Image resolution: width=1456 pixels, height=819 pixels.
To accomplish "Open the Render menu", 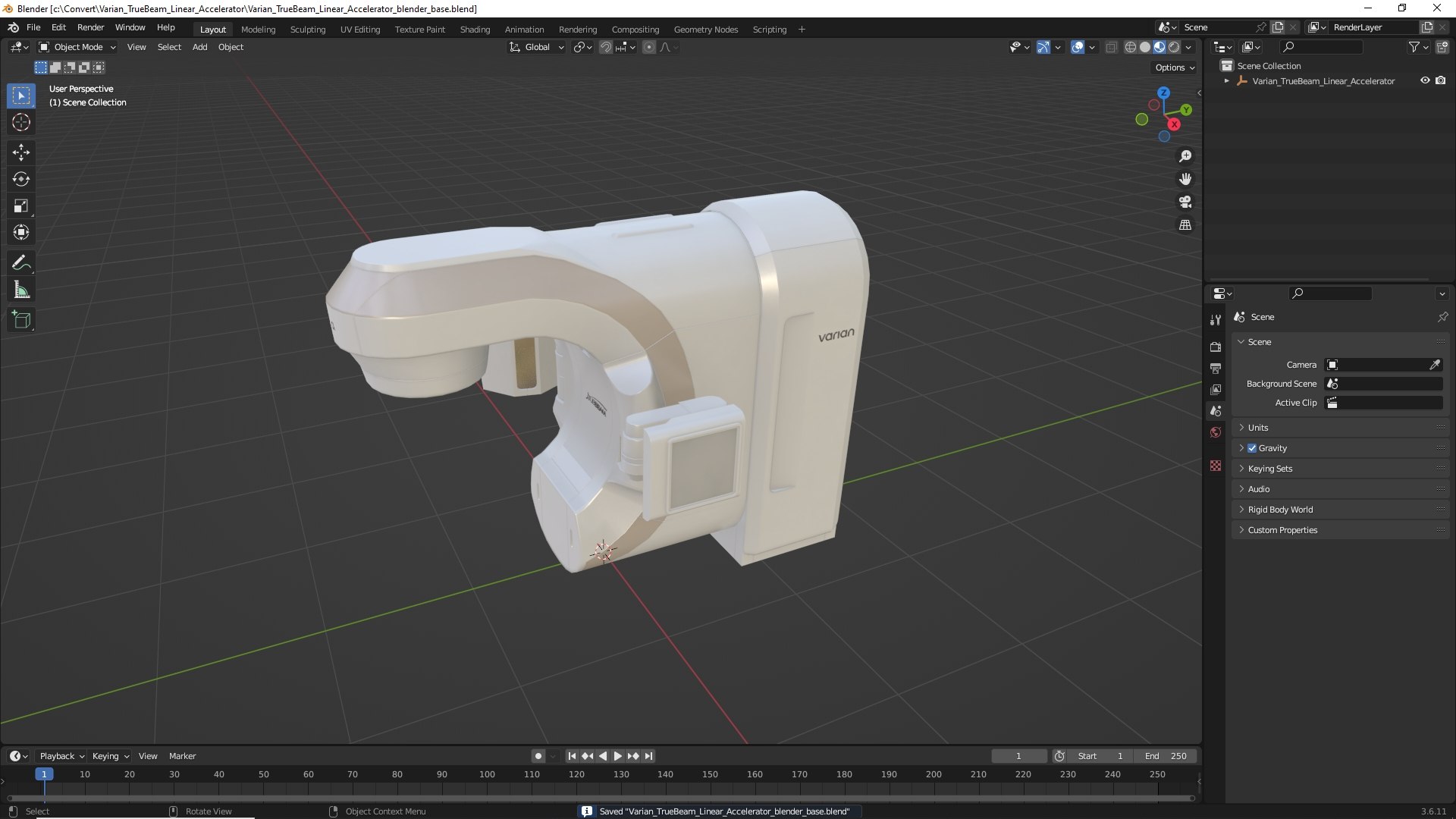I will coord(90,27).
